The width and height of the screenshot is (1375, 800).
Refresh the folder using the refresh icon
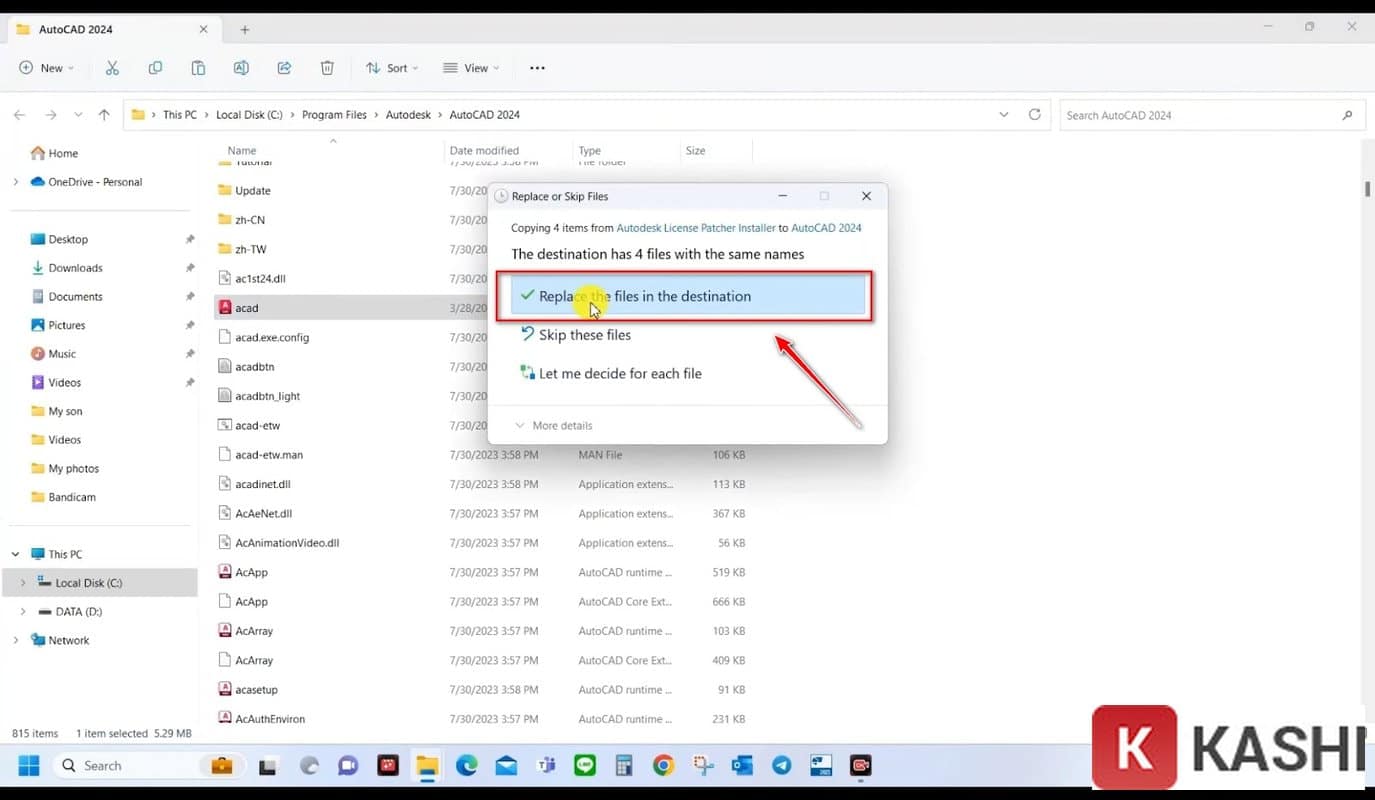[x=1034, y=114]
